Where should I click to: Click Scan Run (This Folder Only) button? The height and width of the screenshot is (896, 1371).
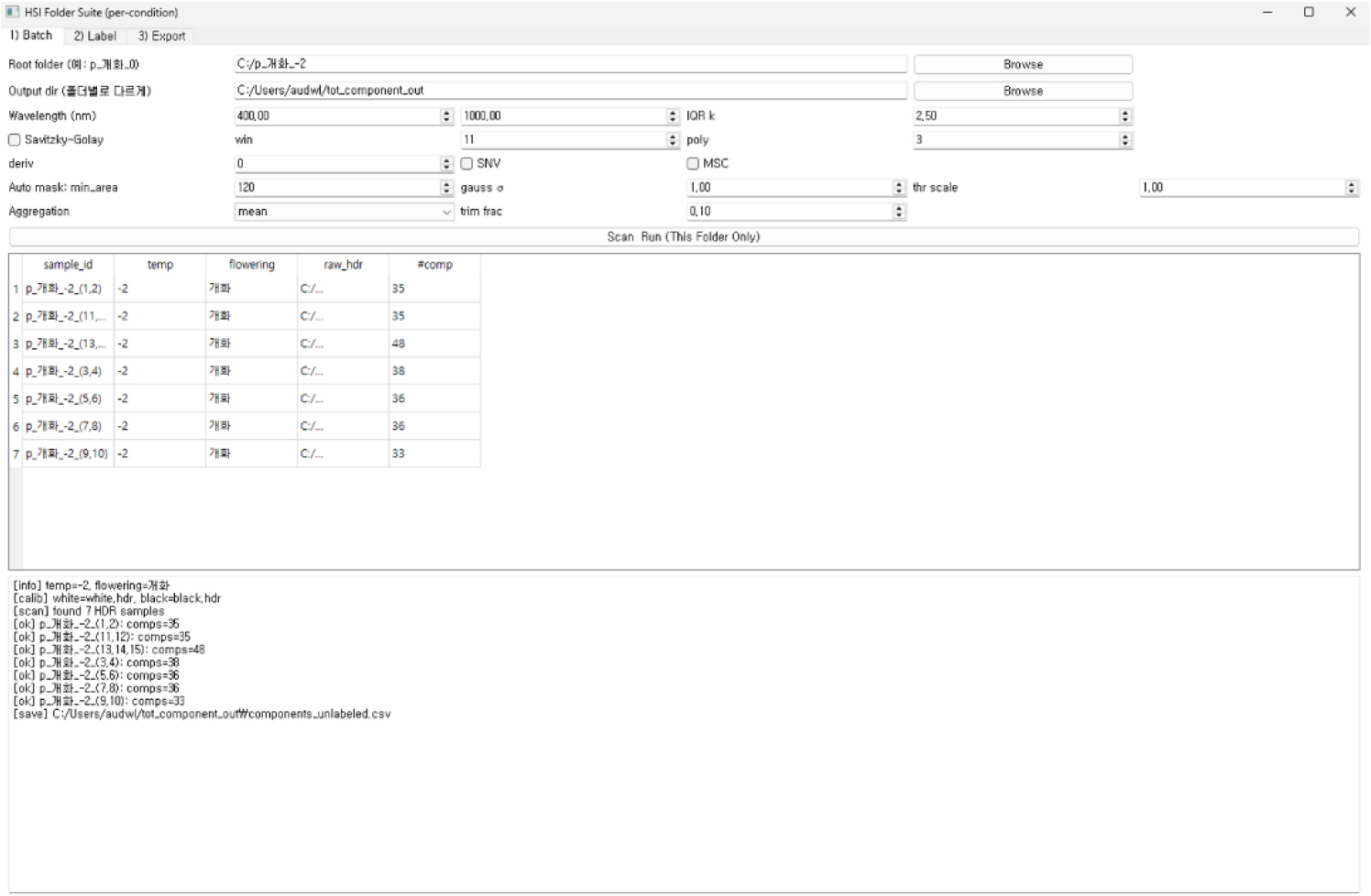(684, 236)
